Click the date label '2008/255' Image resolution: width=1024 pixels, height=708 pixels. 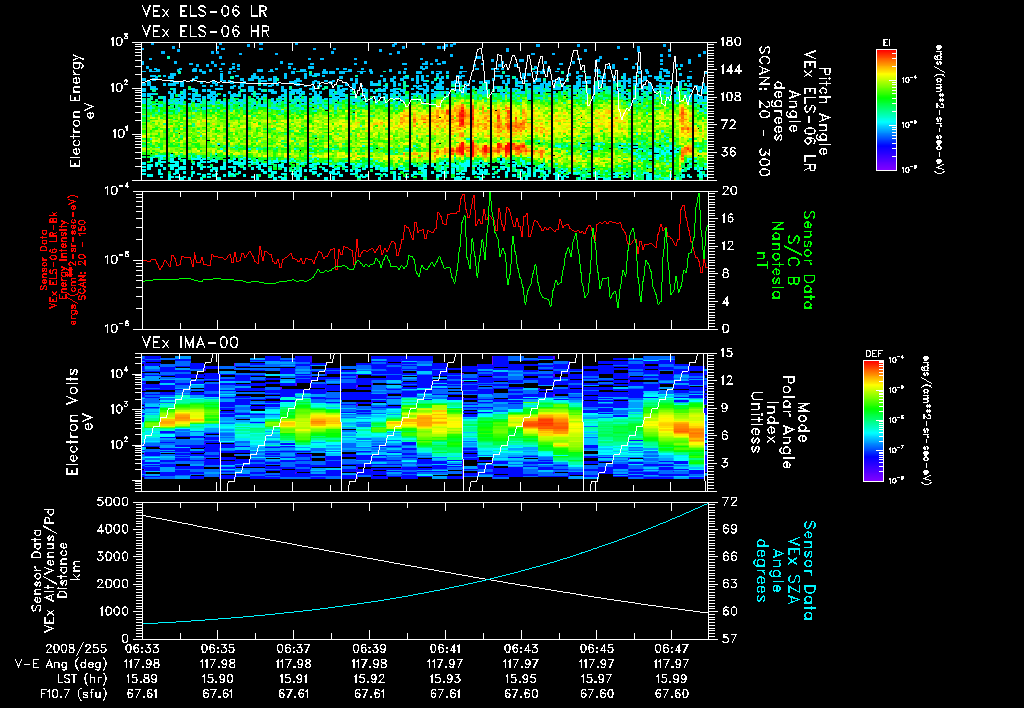click(76, 649)
